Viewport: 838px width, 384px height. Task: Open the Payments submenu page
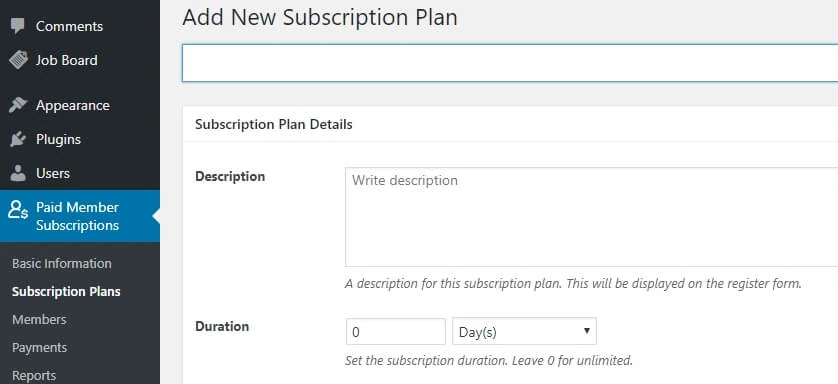tap(40, 348)
